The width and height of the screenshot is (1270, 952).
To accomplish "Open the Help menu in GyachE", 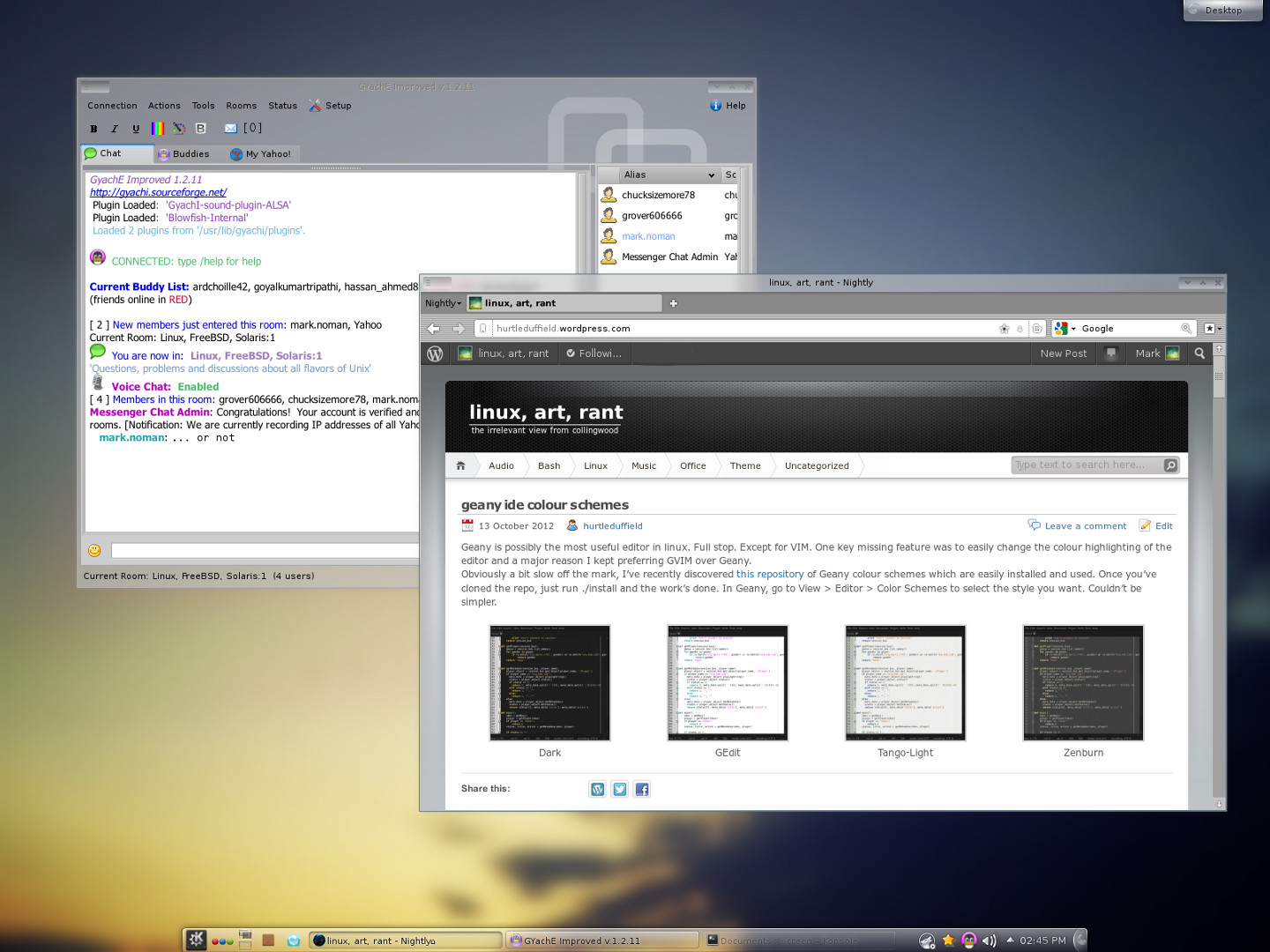I will tap(728, 106).
